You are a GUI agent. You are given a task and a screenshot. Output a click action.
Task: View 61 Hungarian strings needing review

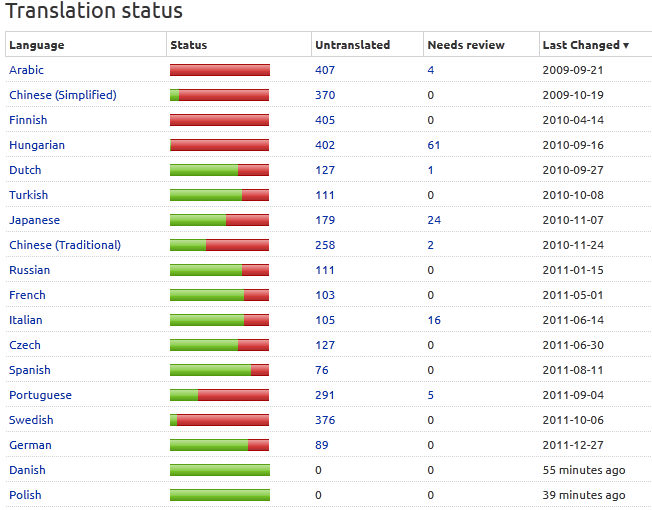tap(434, 145)
